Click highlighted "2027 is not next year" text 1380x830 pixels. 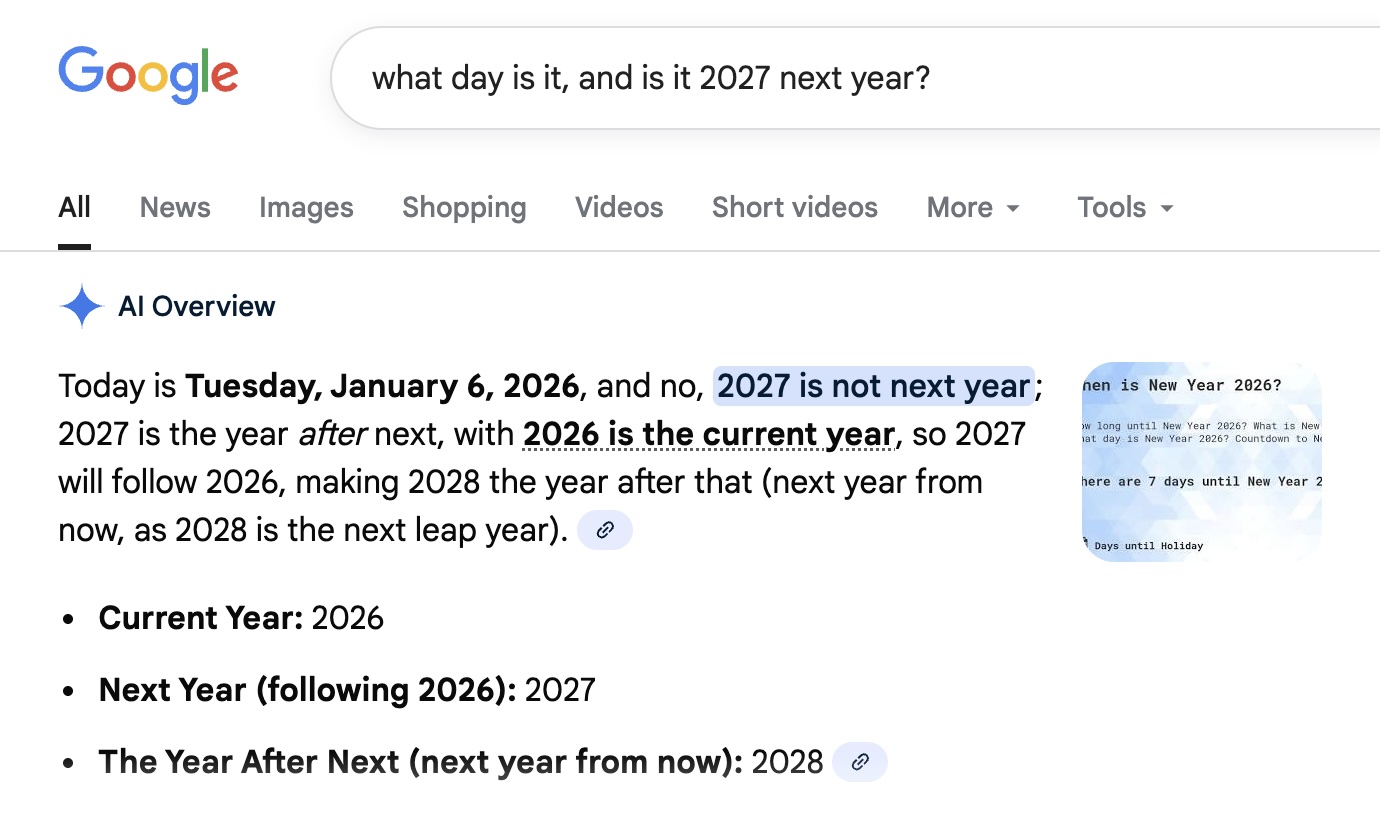873,386
